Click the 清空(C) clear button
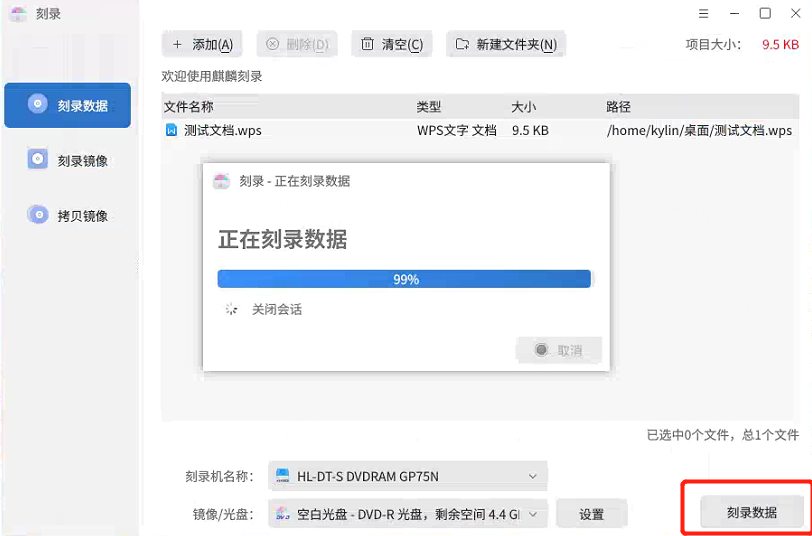Image resolution: width=812 pixels, height=536 pixels. 392,44
